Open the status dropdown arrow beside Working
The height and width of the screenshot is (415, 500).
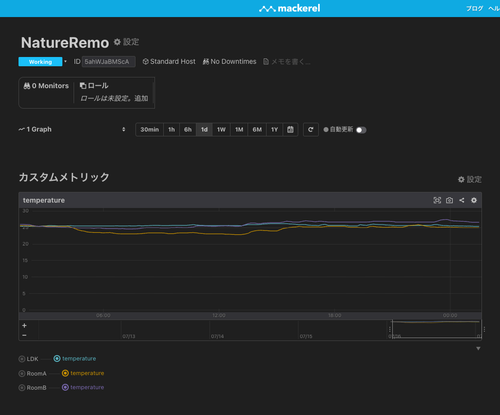click(65, 61)
